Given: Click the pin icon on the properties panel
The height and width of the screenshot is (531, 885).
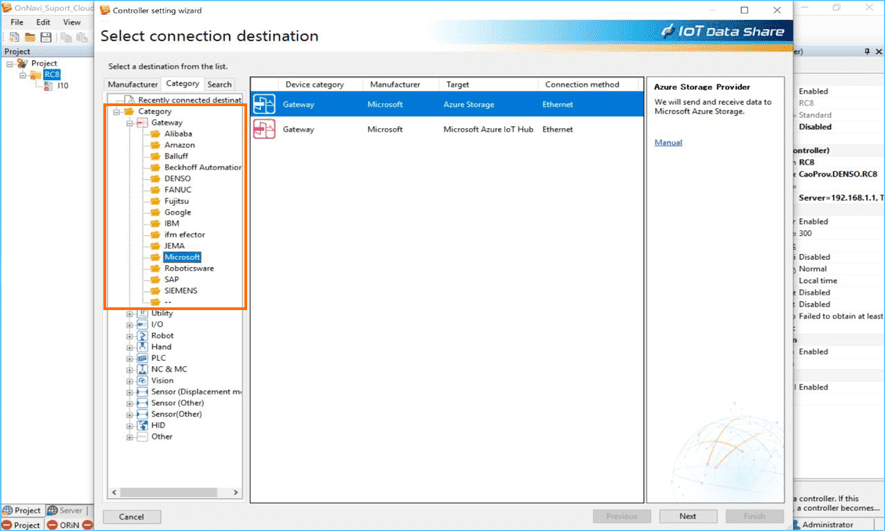Looking at the screenshot, I should coord(867,51).
